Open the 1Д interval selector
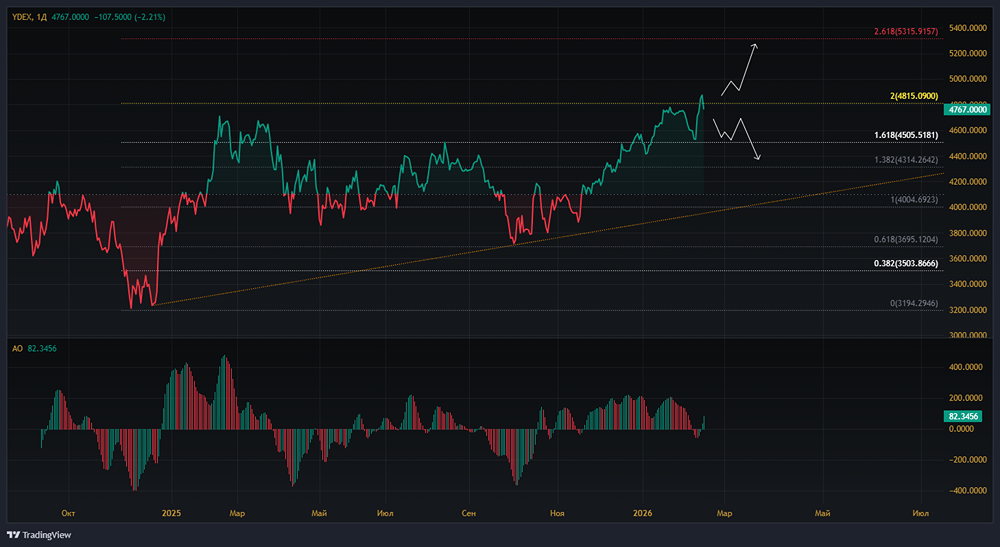Image resolution: width=1000 pixels, height=547 pixels. pos(41,17)
